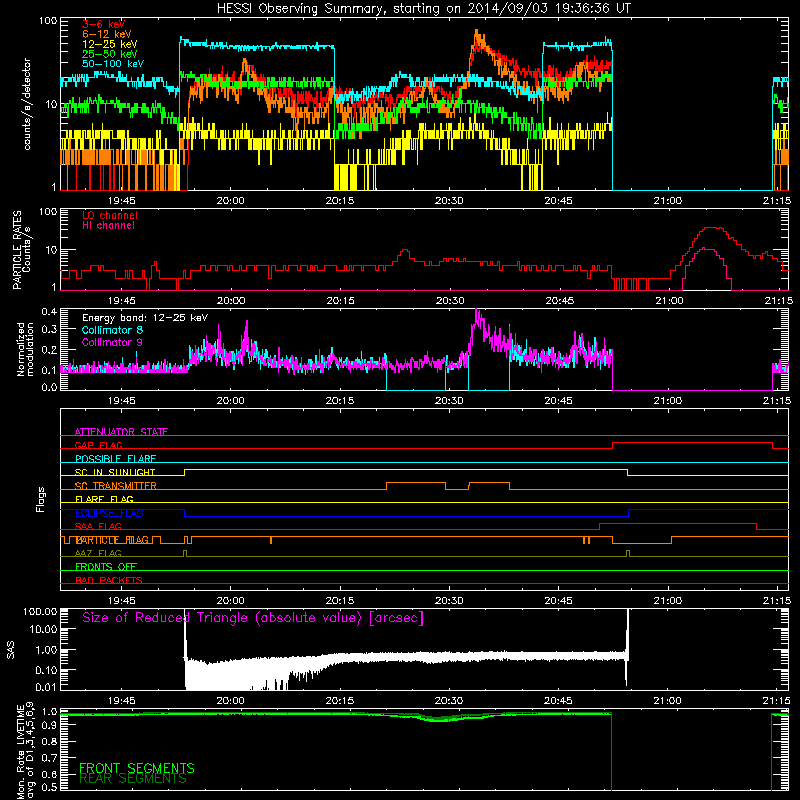Screen dimensions: 800x800
Task: Click 0.4 tick on modulation axis
Action: 49,312
